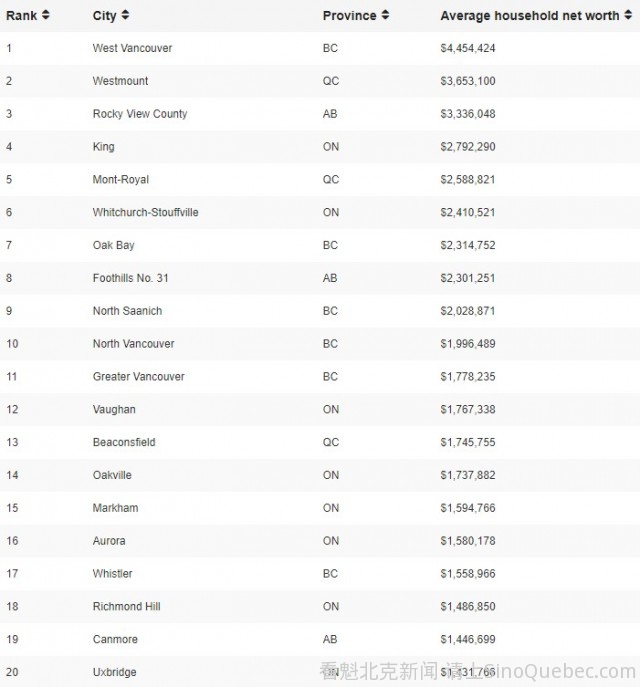
Task: Click the Mont-Royal city cell
Action: click(120, 180)
